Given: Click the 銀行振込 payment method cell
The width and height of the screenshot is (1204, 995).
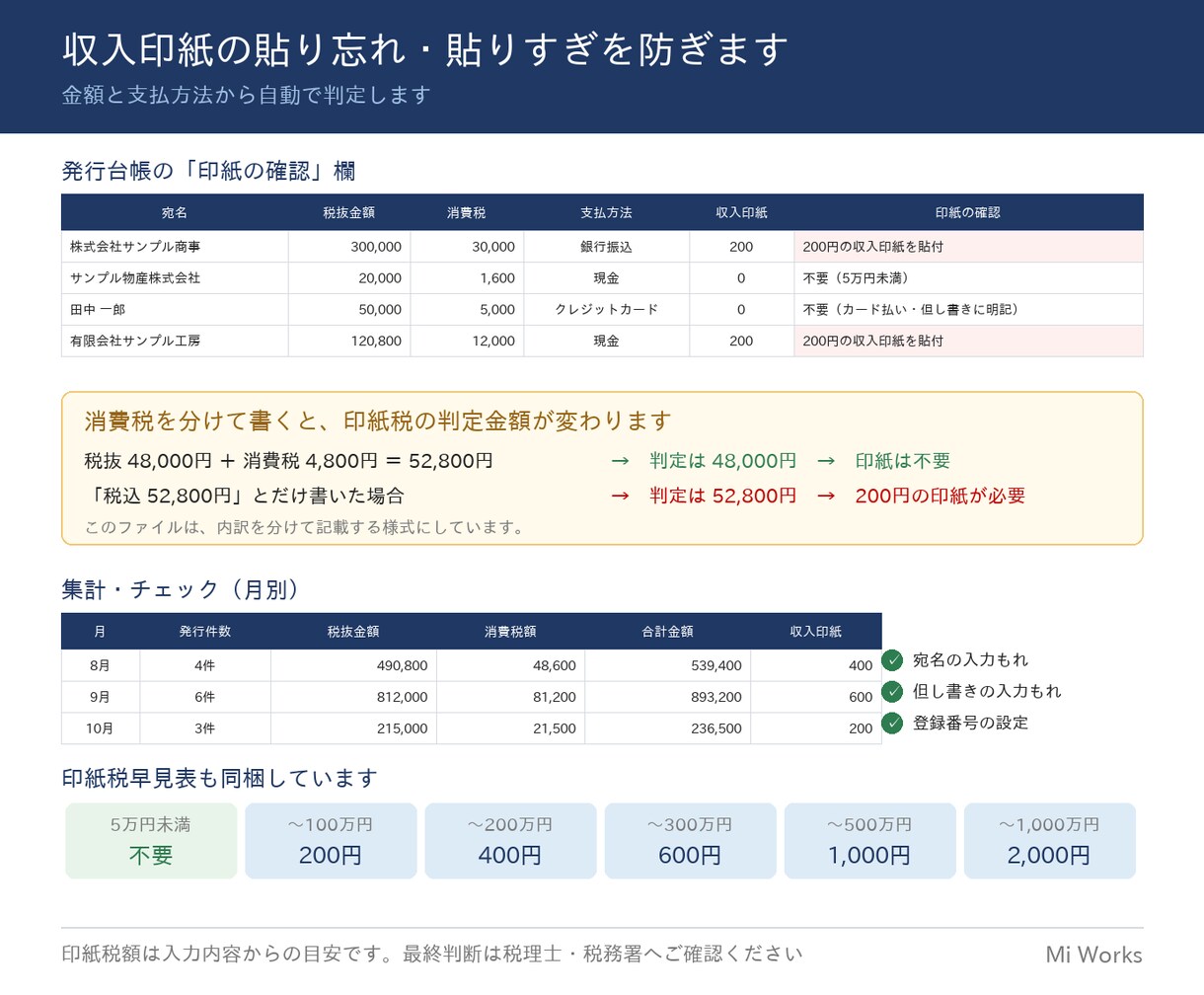Looking at the screenshot, I should coord(606,247).
